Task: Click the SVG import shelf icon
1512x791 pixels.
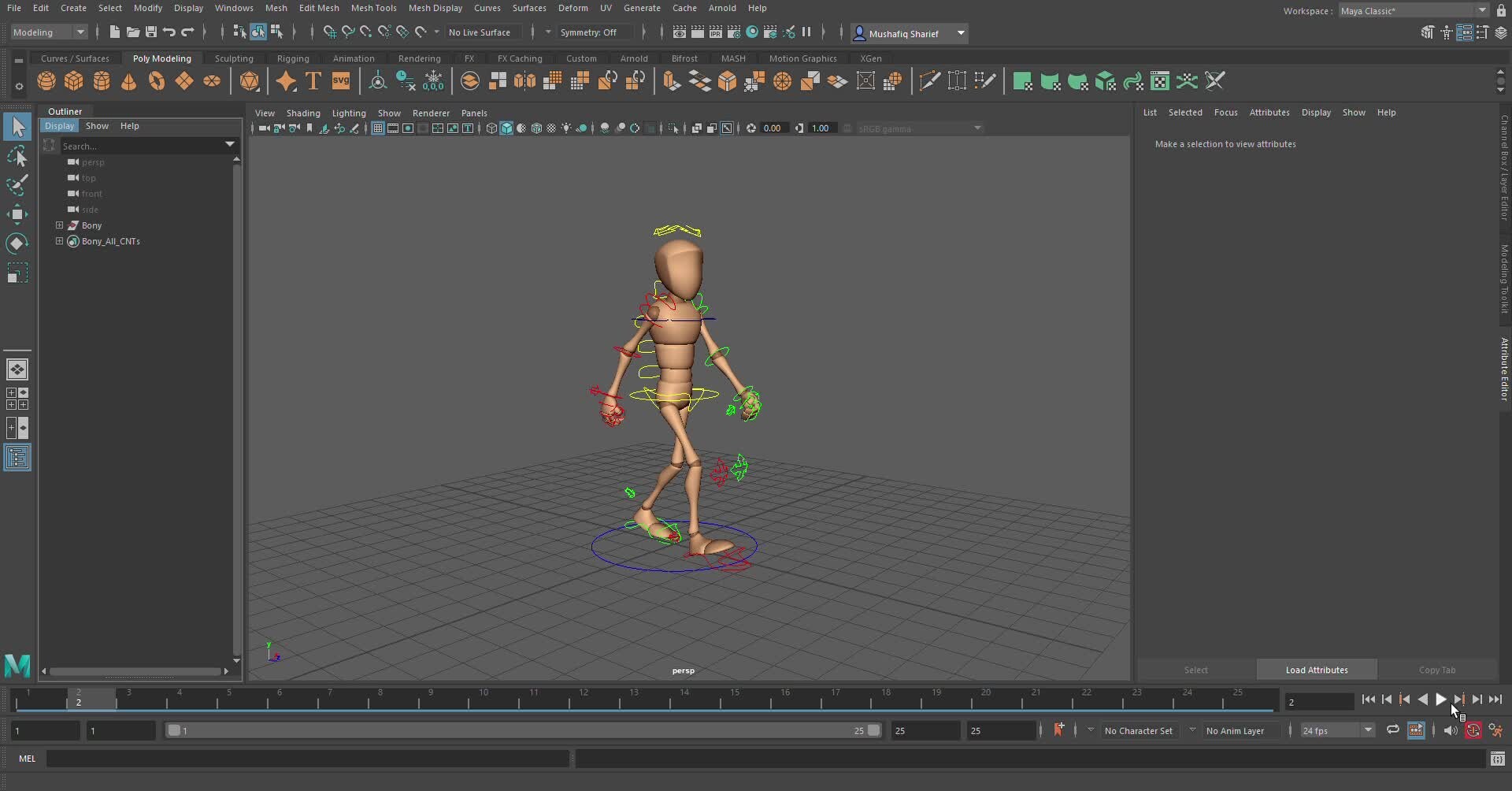Action: [341, 81]
